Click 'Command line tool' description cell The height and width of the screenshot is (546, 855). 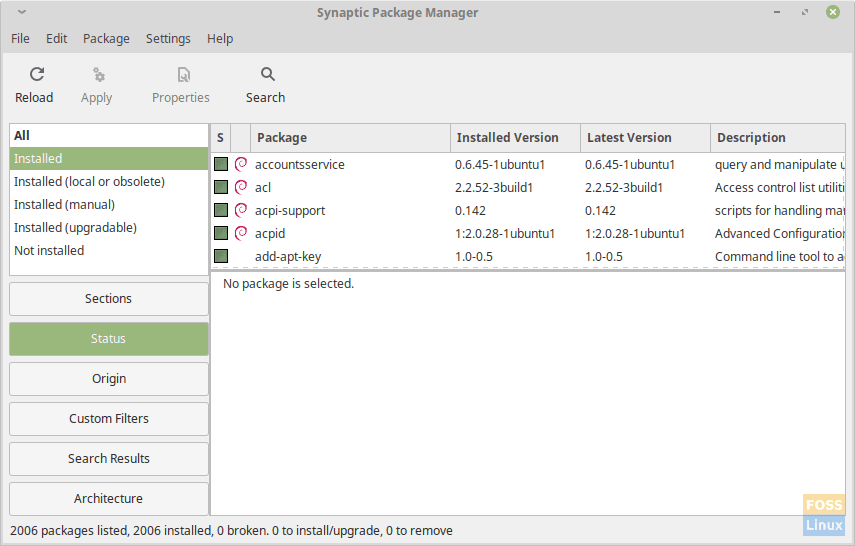coord(780,256)
